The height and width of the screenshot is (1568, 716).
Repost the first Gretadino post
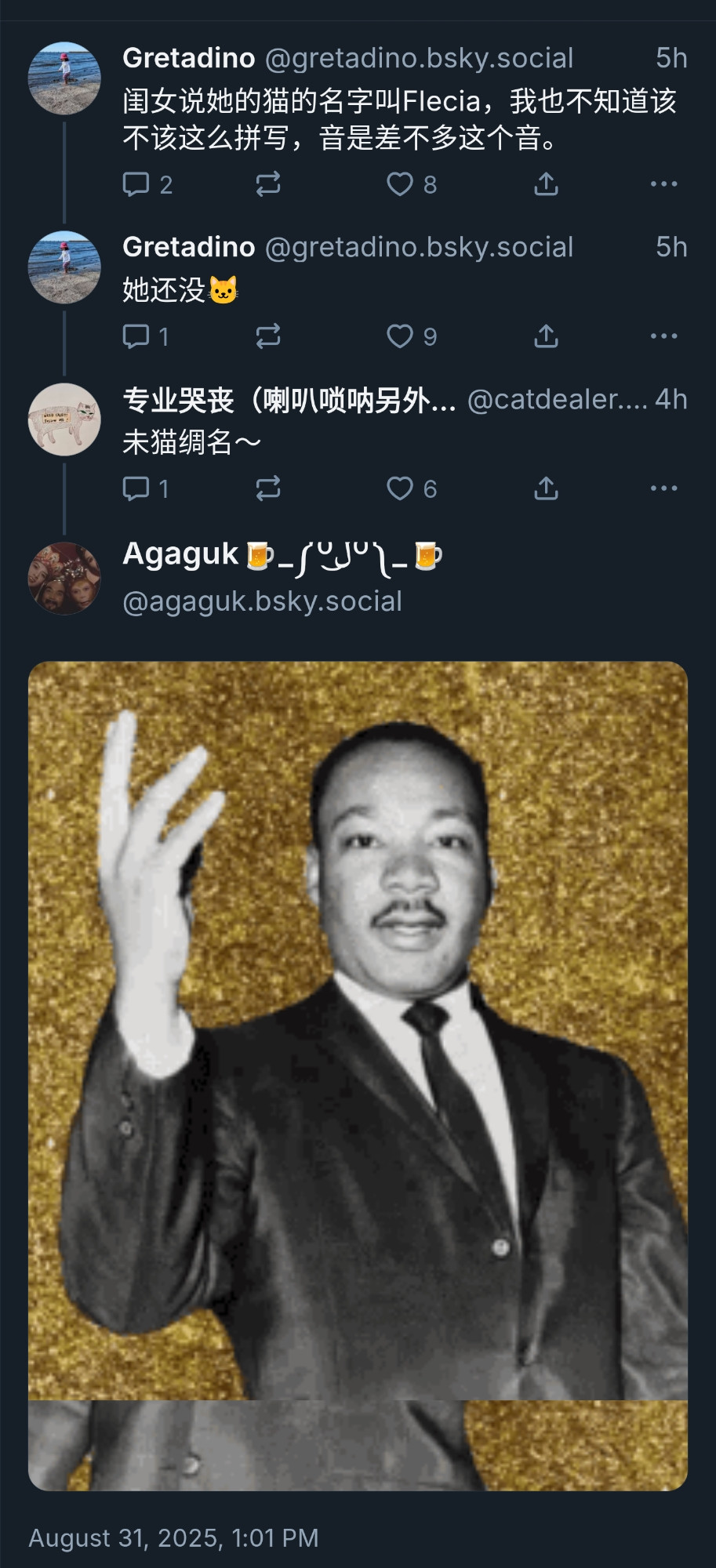[x=268, y=184]
